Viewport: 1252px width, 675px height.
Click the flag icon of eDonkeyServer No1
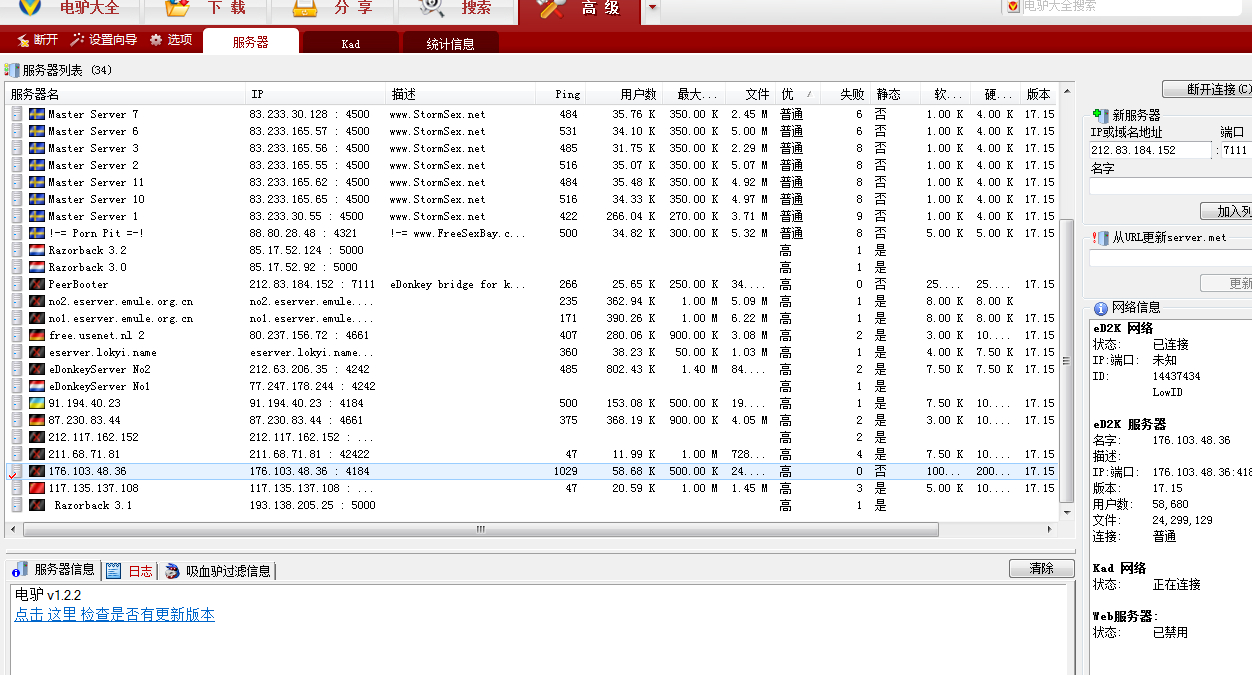[37, 386]
